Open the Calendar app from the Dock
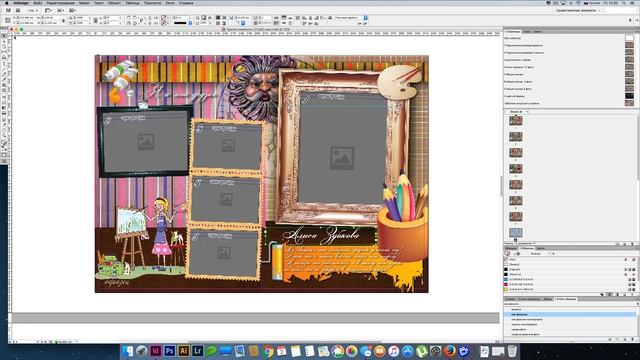 click(282, 351)
